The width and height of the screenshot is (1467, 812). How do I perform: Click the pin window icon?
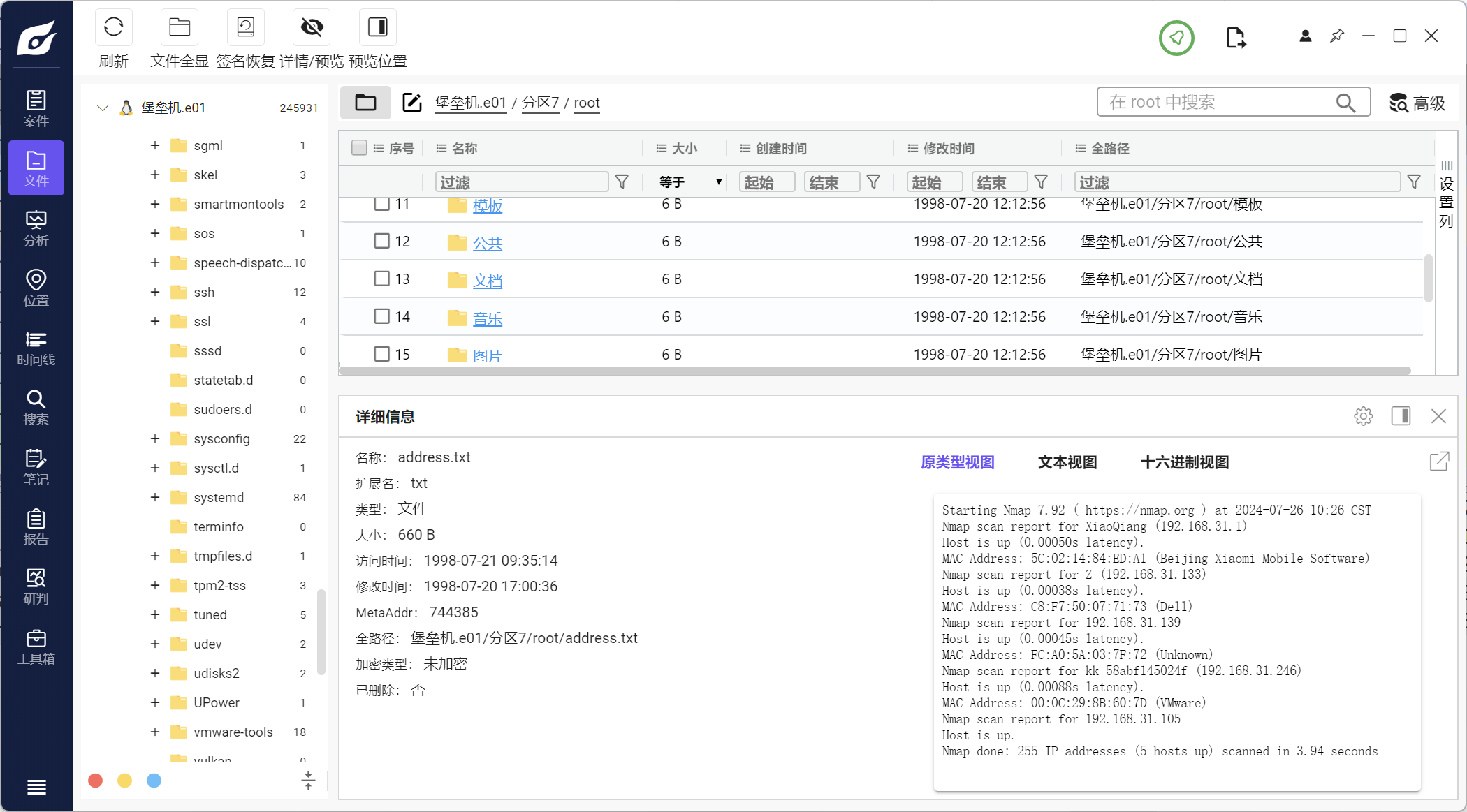click(x=1337, y=36)
